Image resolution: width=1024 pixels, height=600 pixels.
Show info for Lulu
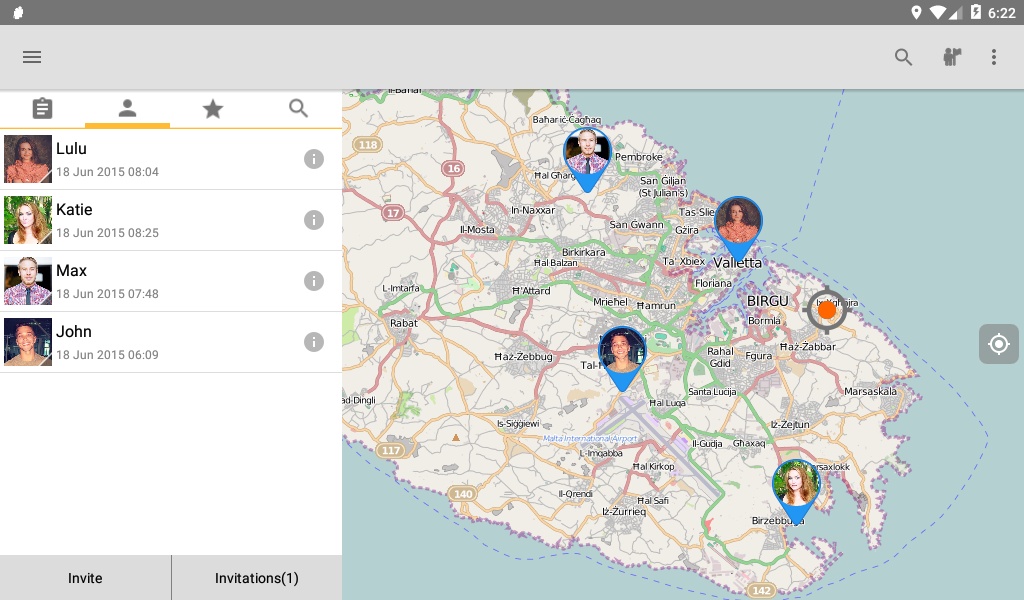[314, 159]
